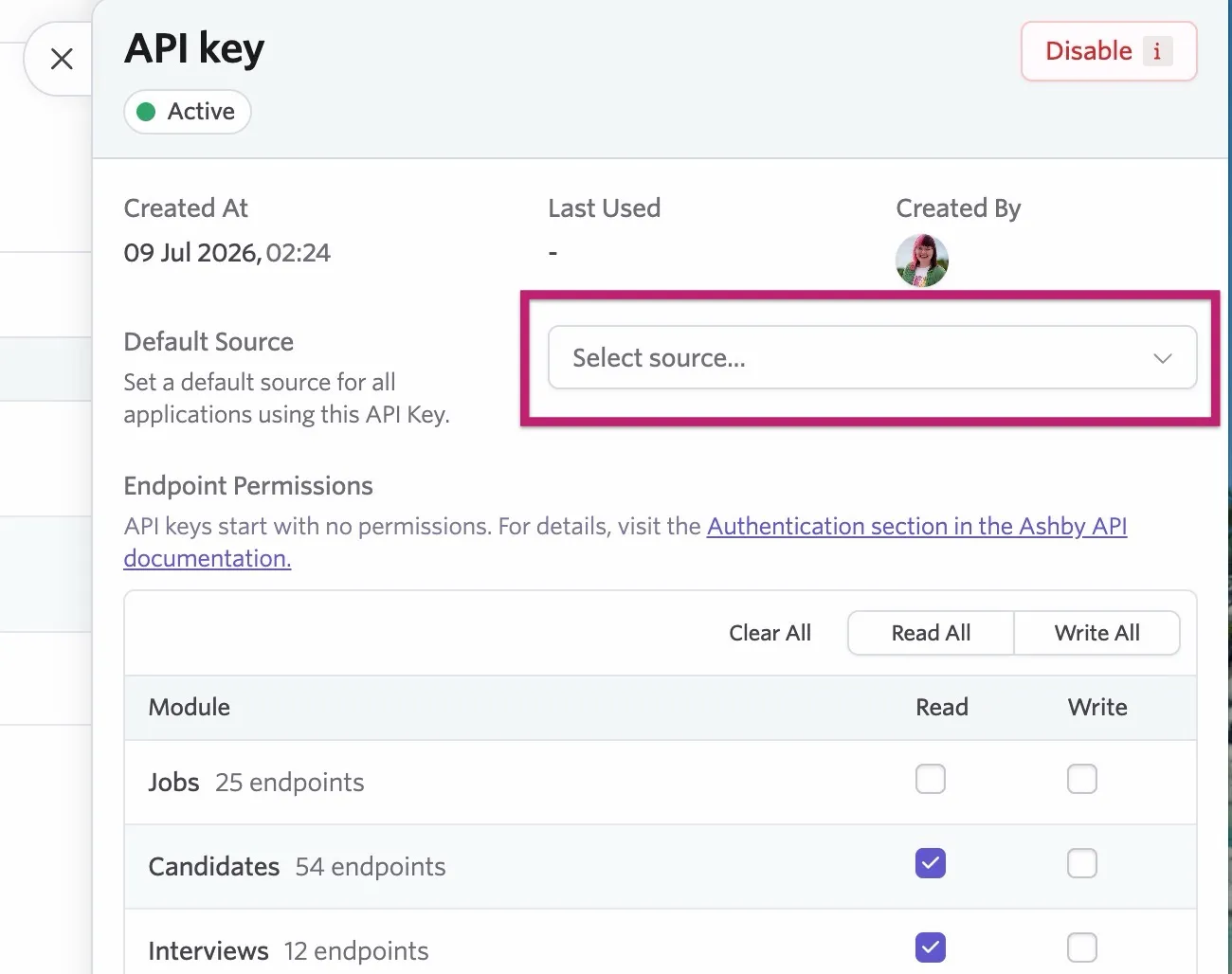Open the Default Source dropdown

872,357
